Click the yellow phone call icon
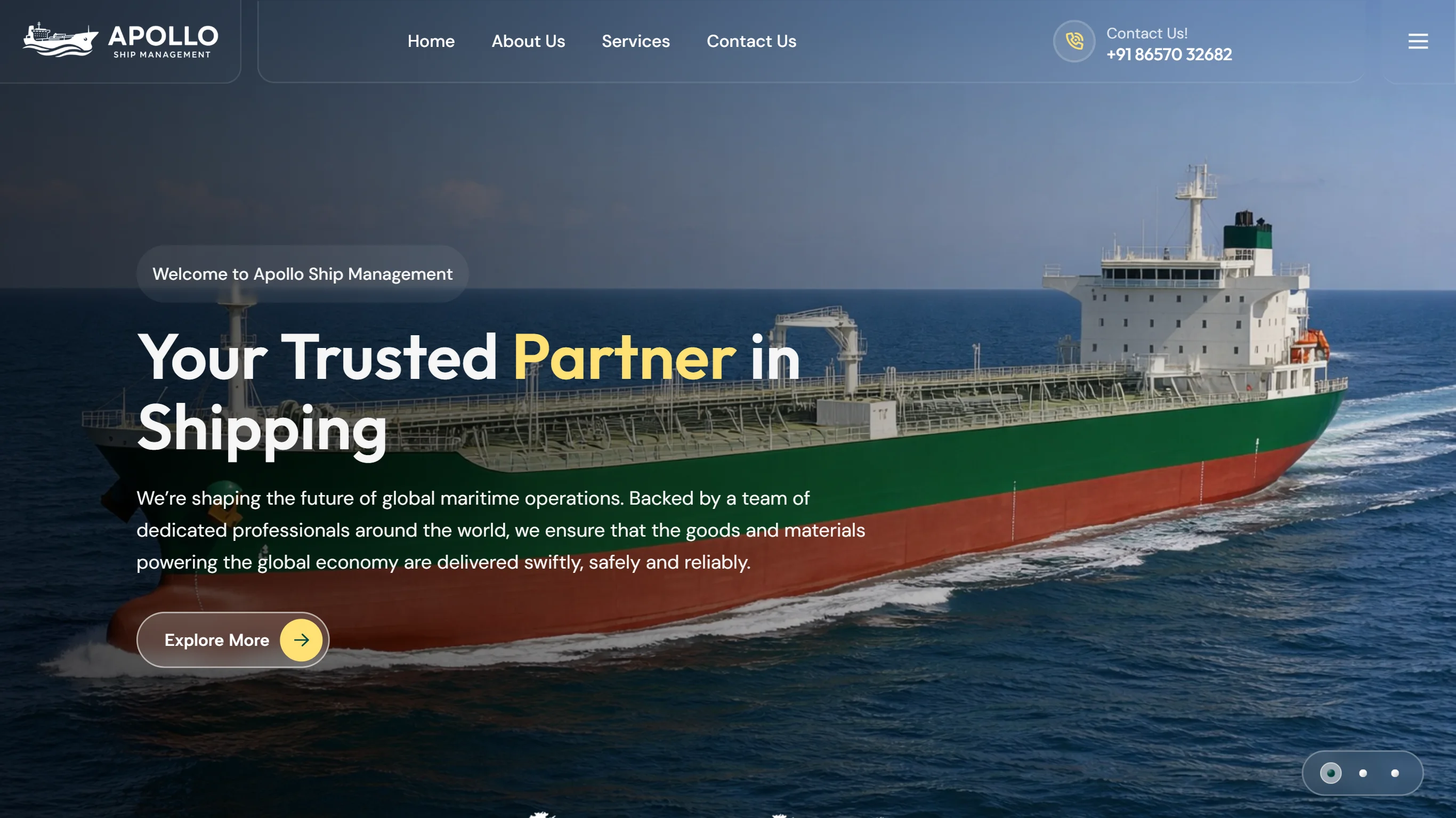Viewport: 1456px width, 818px height. tap(1074, 41)
